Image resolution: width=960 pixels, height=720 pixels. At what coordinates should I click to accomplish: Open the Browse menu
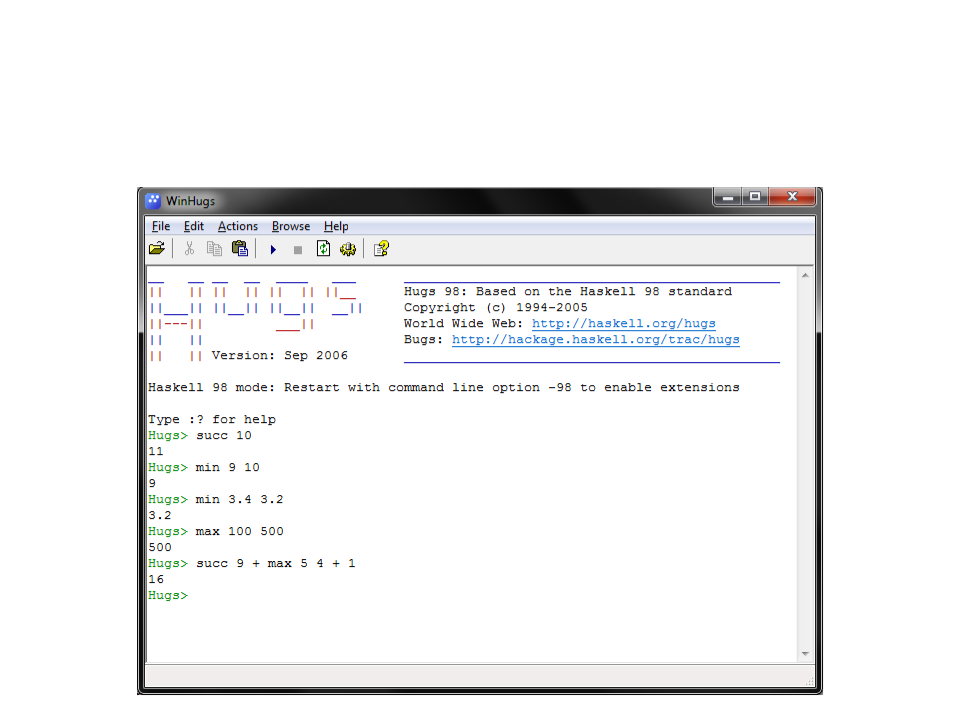(x=290, y=226)
